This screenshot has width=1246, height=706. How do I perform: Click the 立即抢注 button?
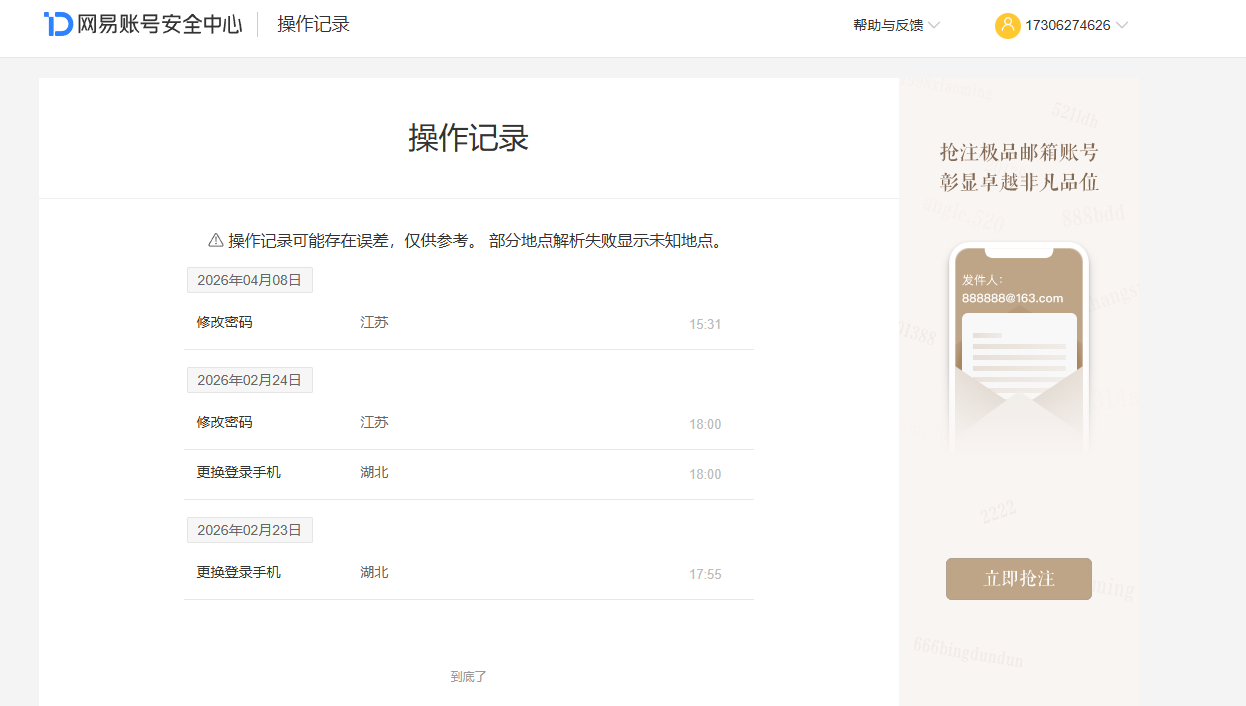pos(1019,579)
